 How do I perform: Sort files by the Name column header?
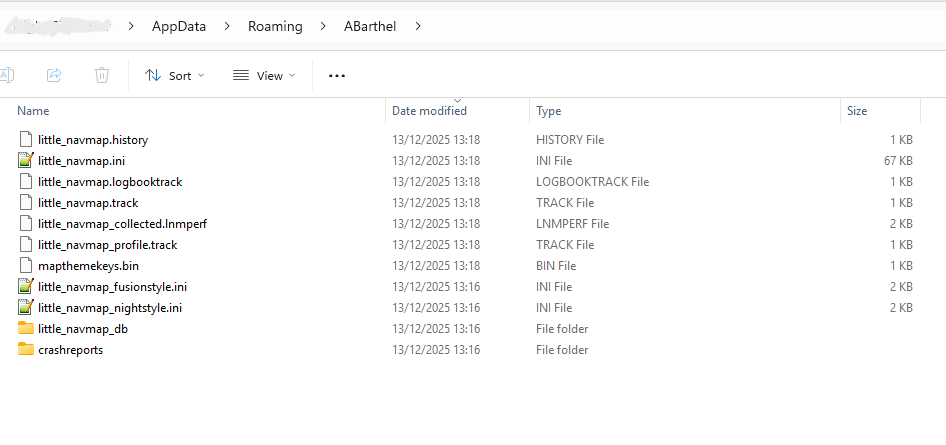pos(33,111)
